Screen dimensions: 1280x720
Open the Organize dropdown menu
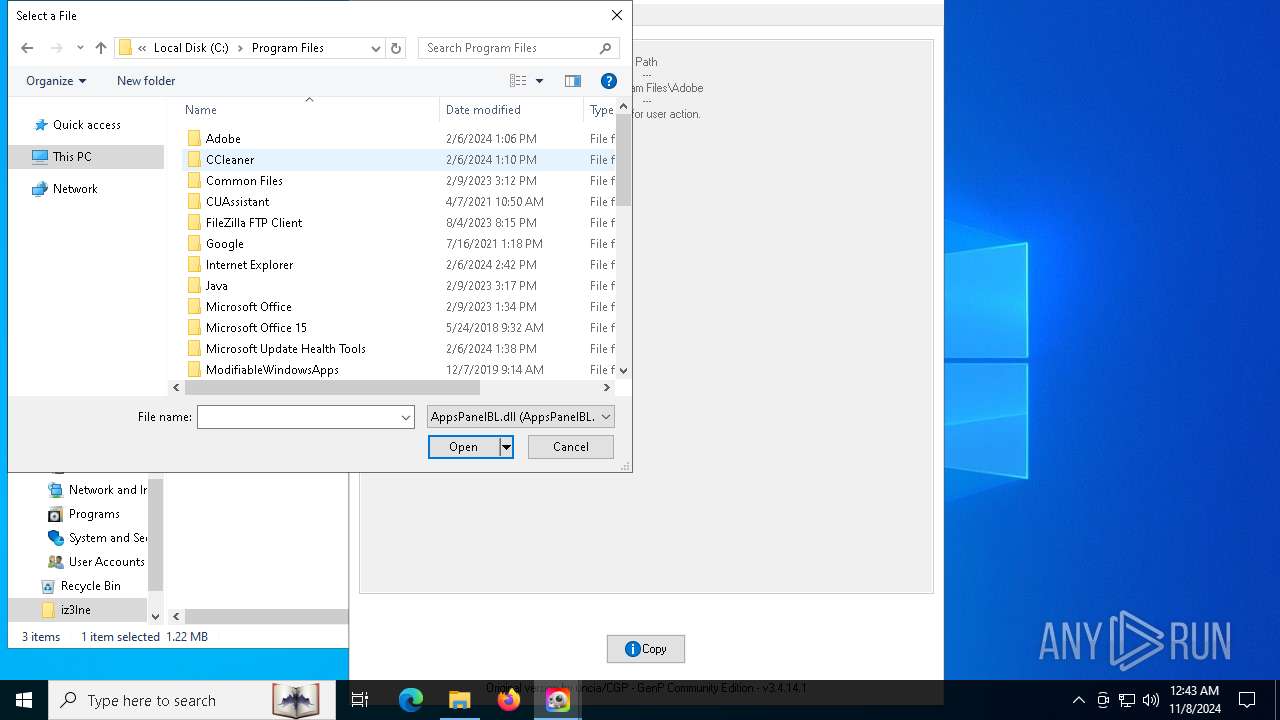(56, 81)
